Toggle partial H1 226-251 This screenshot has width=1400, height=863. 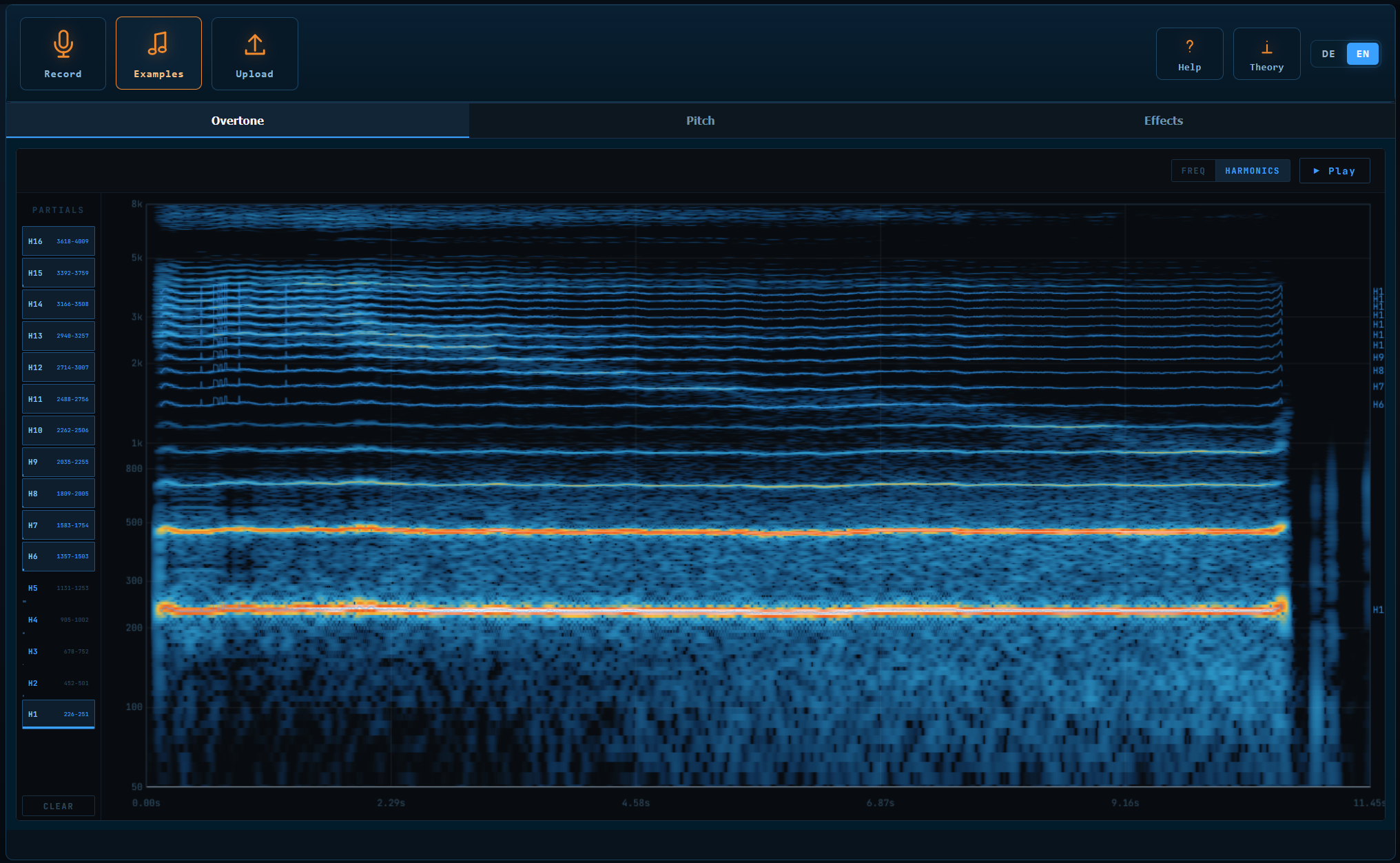(59, 714)
